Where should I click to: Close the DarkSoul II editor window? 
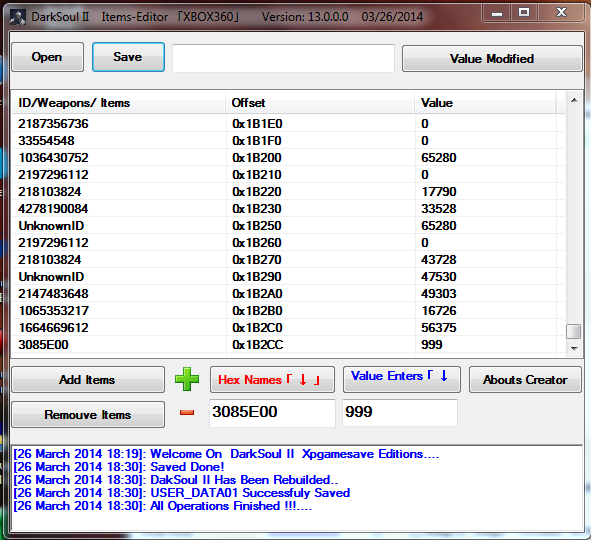(562, 13)
